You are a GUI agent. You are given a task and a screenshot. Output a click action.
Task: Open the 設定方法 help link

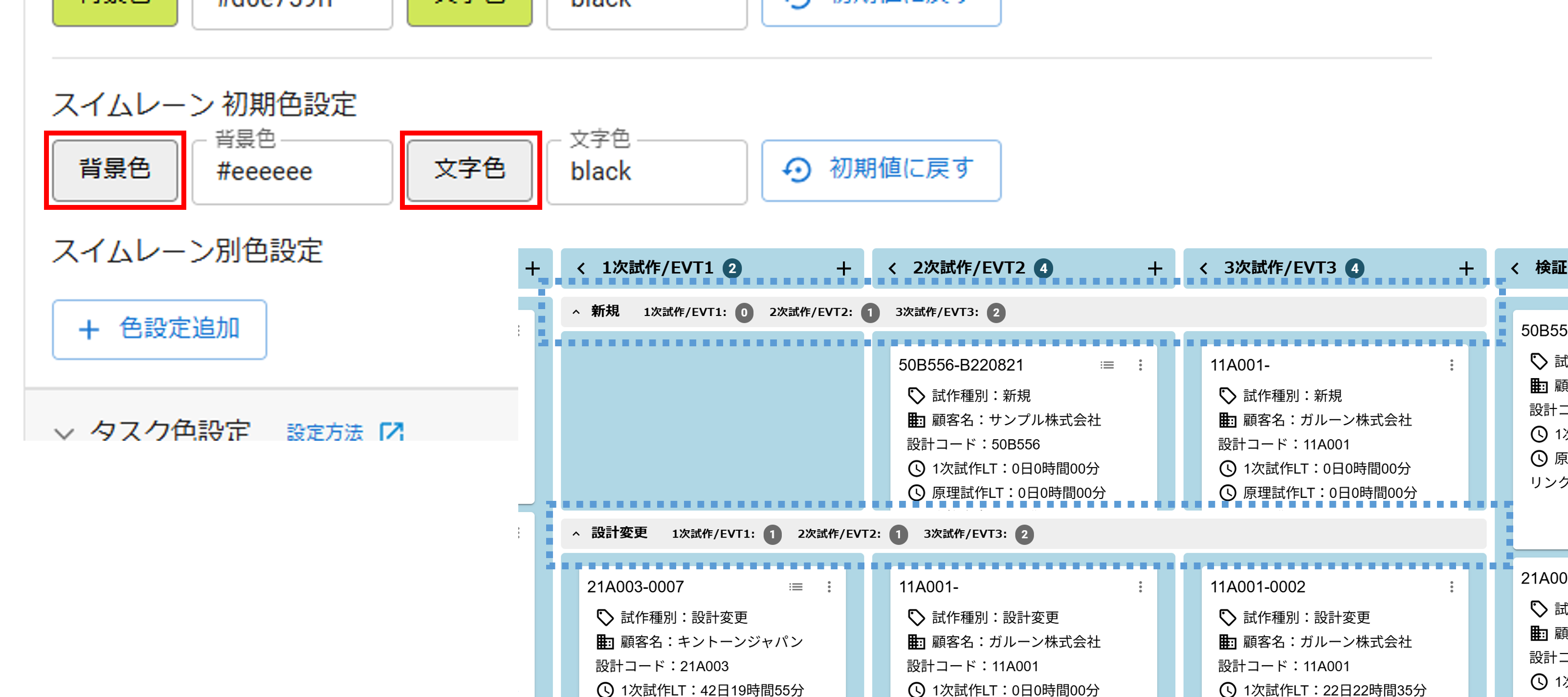tap(325, 432)
